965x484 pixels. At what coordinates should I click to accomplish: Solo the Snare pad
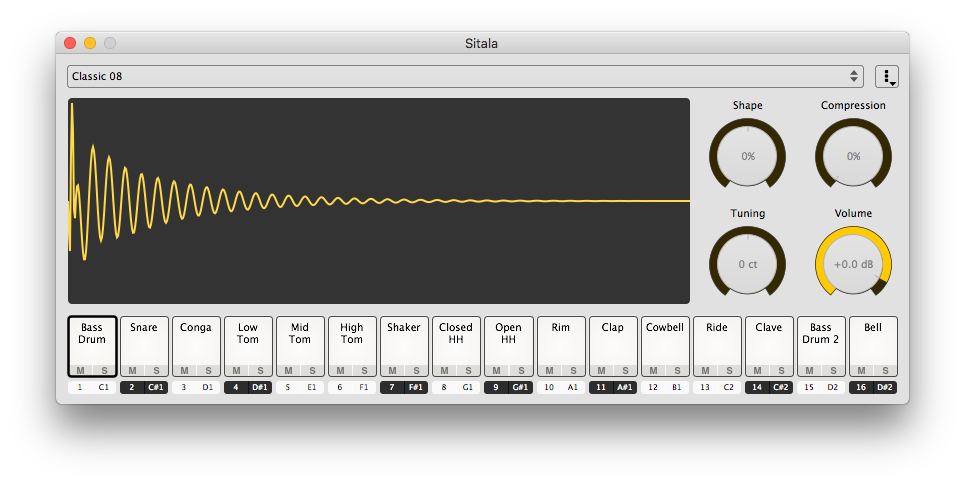[x=156, y=371]
